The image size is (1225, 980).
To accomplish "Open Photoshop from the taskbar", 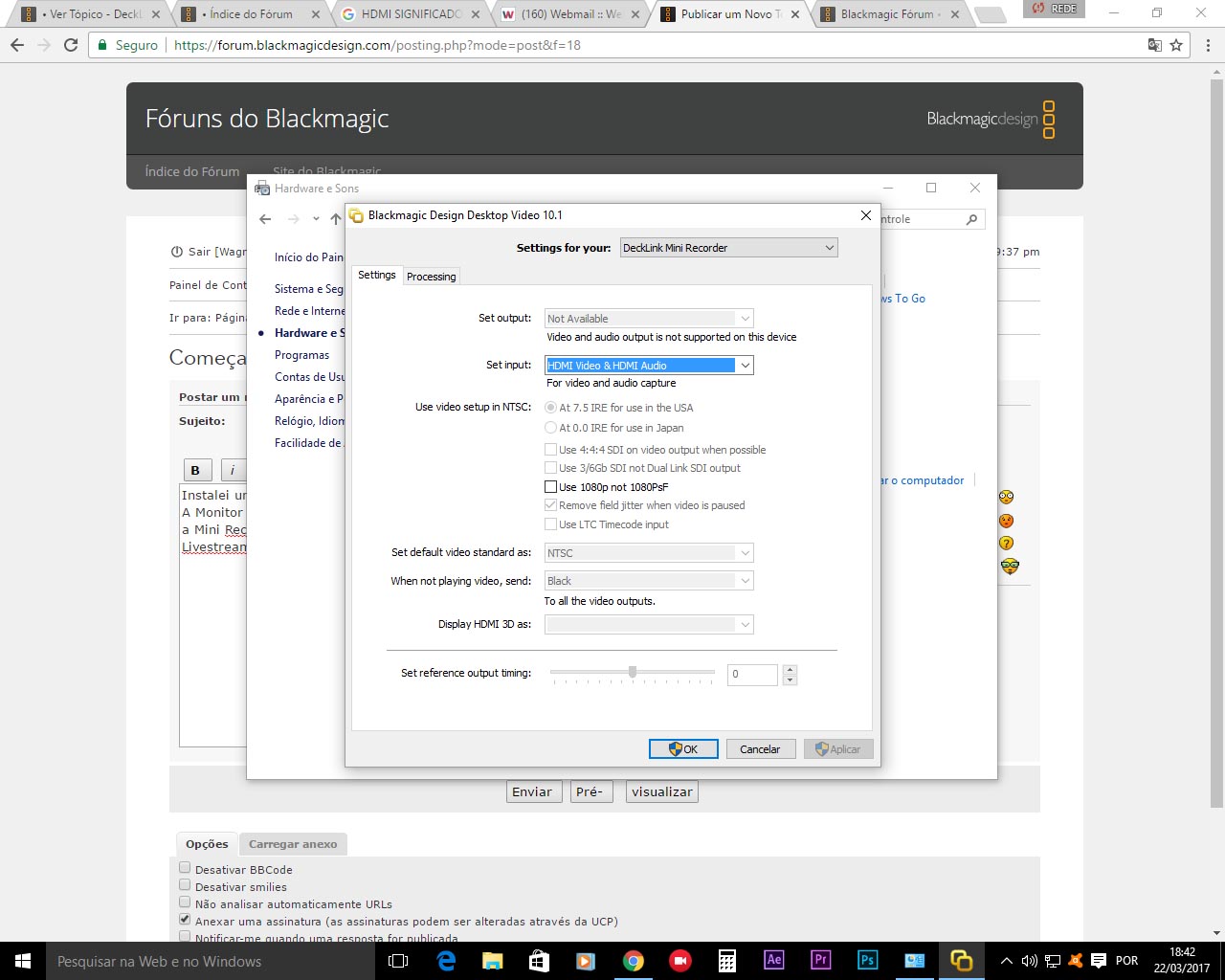I will click(x=867, y=960).
